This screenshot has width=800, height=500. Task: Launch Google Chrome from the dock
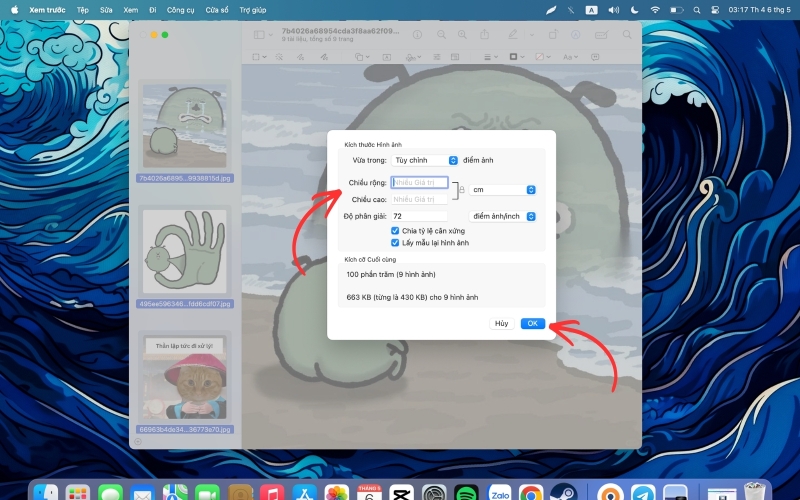point(531,493)
